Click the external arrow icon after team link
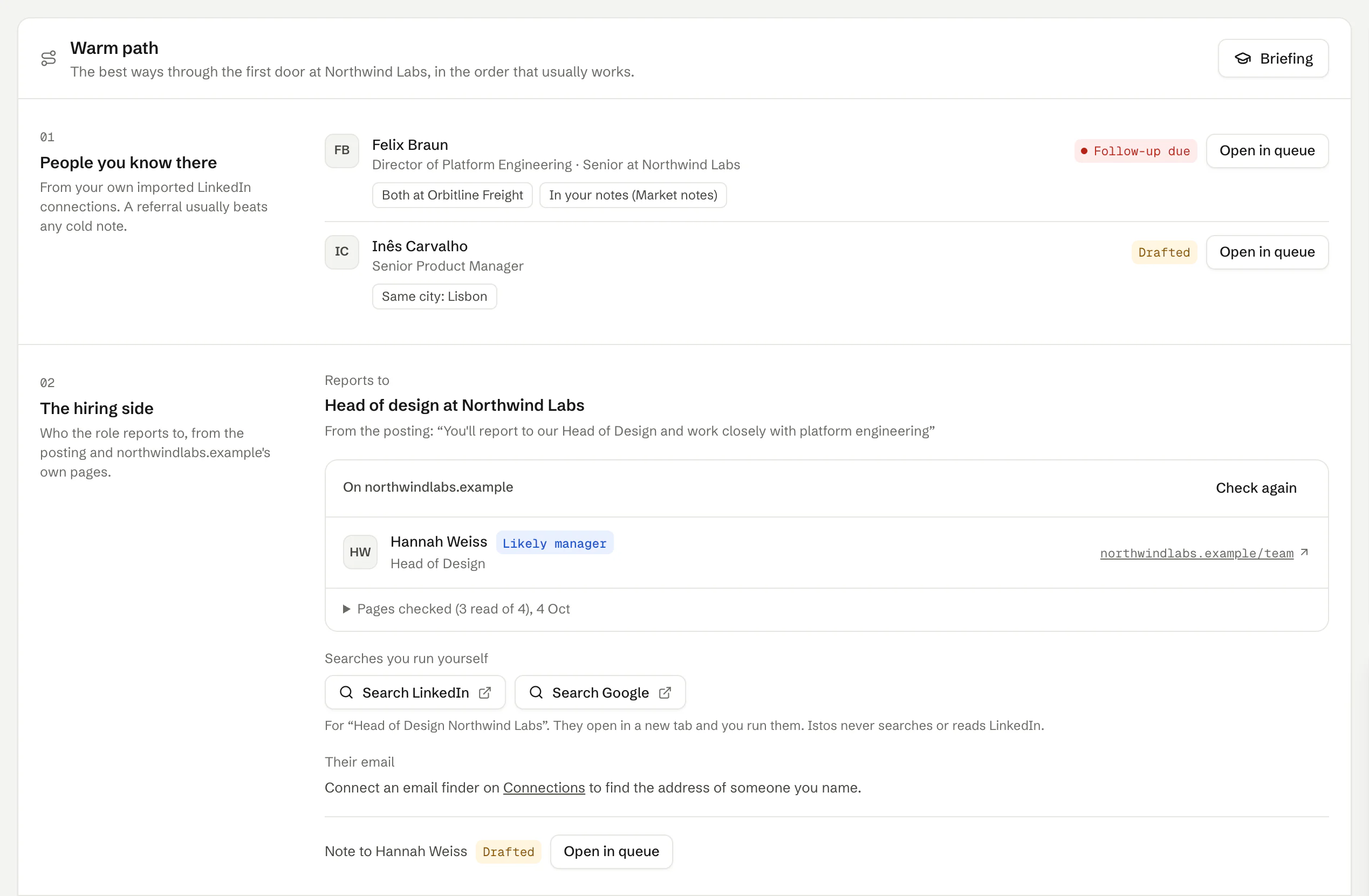The image size is (1369, 896). pos(1305,552)
